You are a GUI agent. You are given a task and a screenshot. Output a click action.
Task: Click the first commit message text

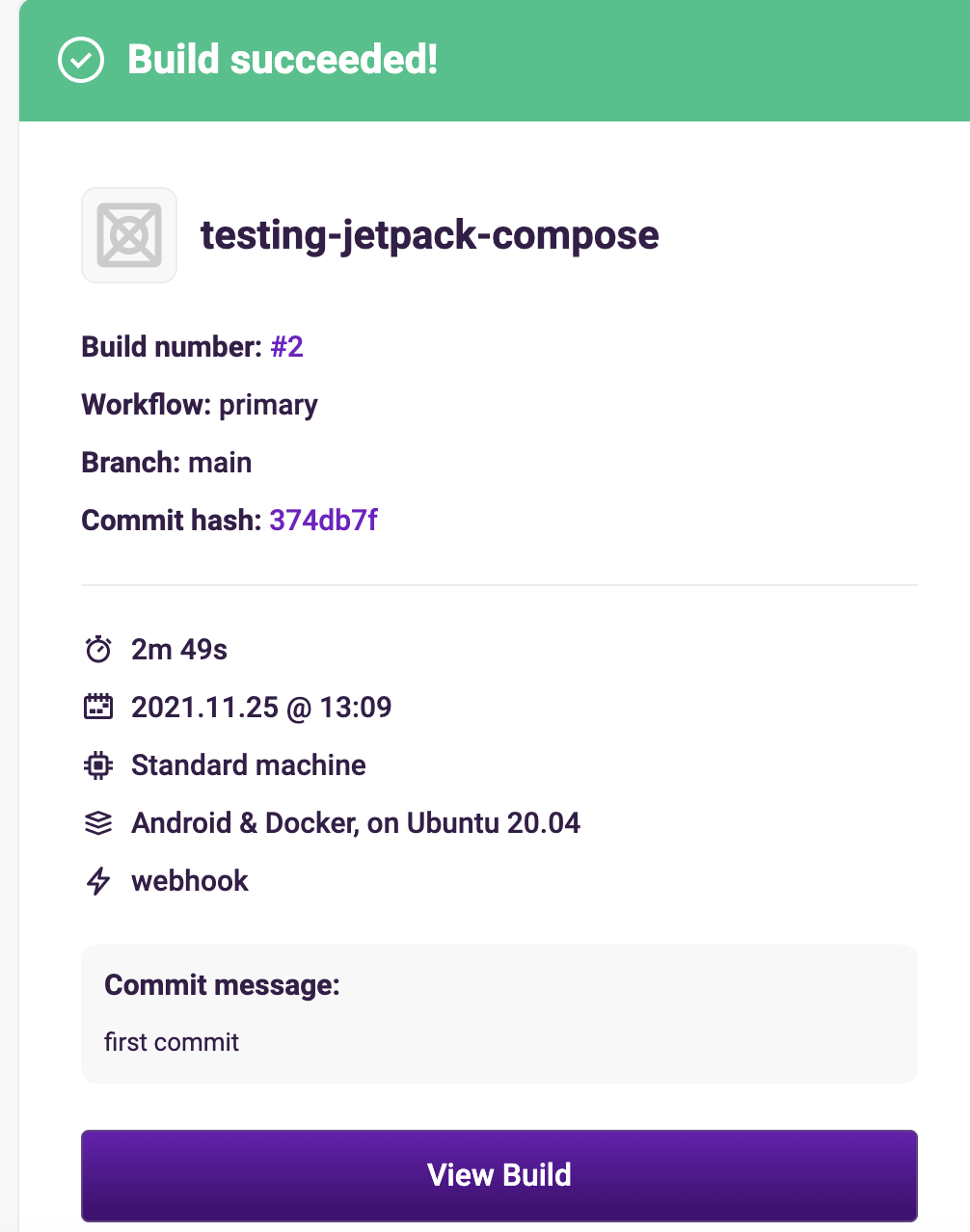172,1042
